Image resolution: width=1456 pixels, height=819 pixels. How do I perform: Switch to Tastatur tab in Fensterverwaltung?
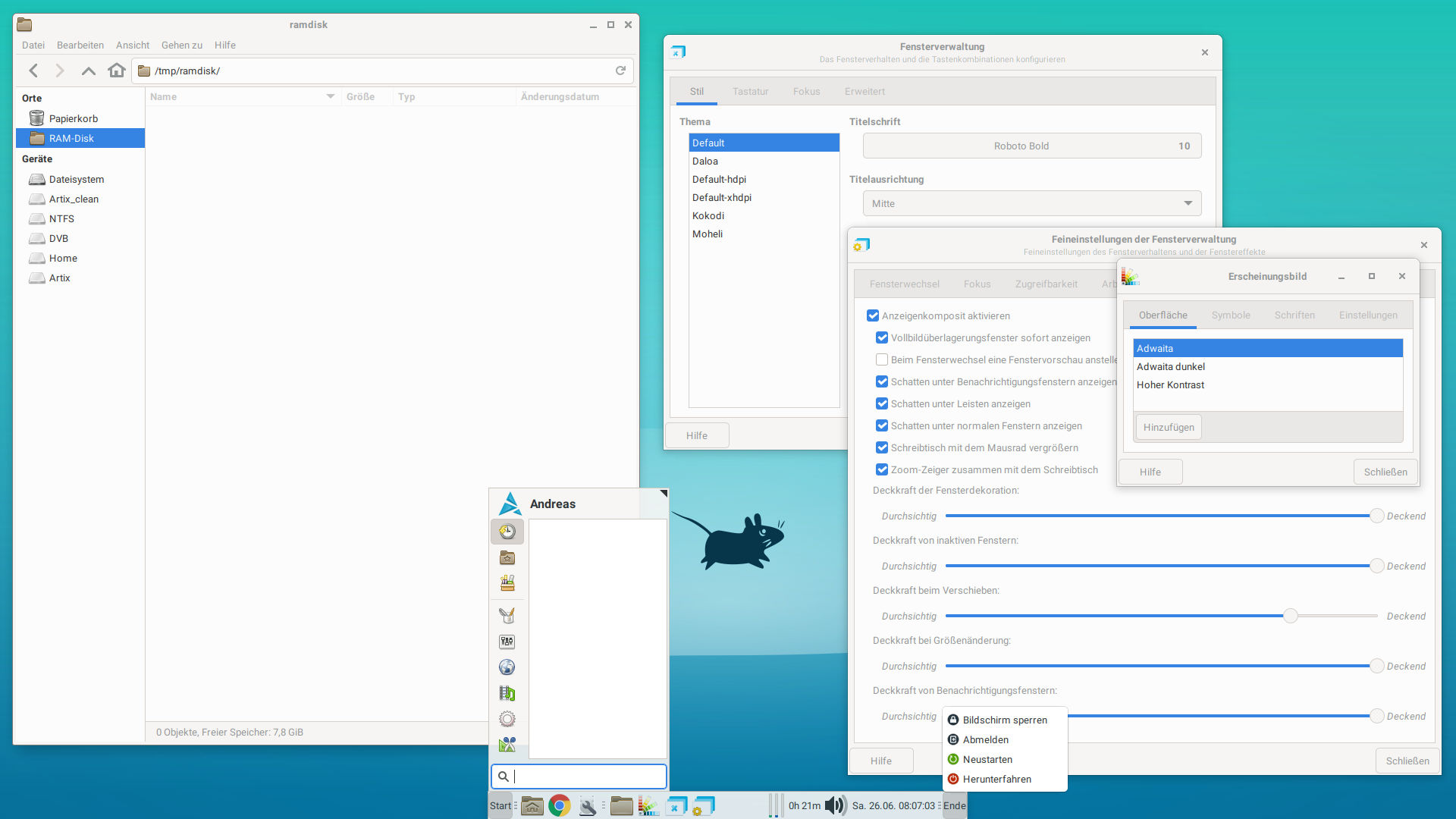click(x=750, y=91)
